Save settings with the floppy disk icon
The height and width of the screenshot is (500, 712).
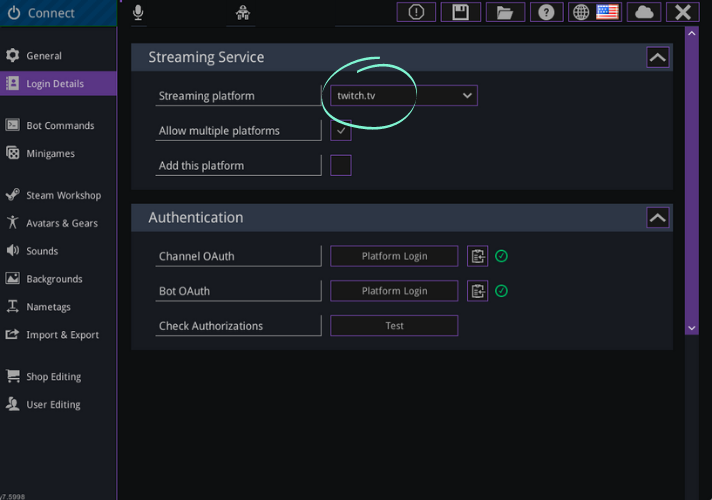461,12
